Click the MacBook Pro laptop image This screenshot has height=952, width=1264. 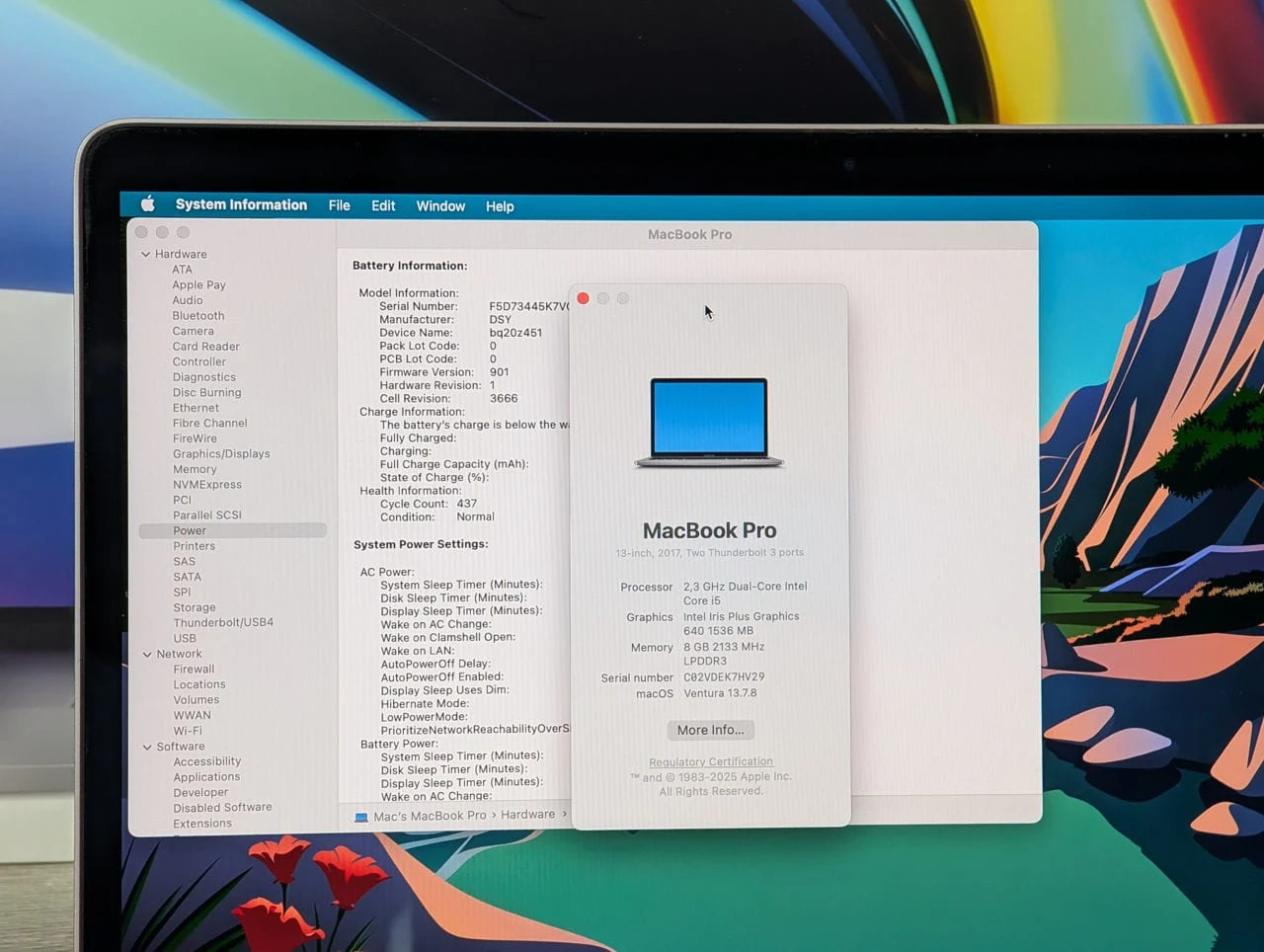coord(709,423)
